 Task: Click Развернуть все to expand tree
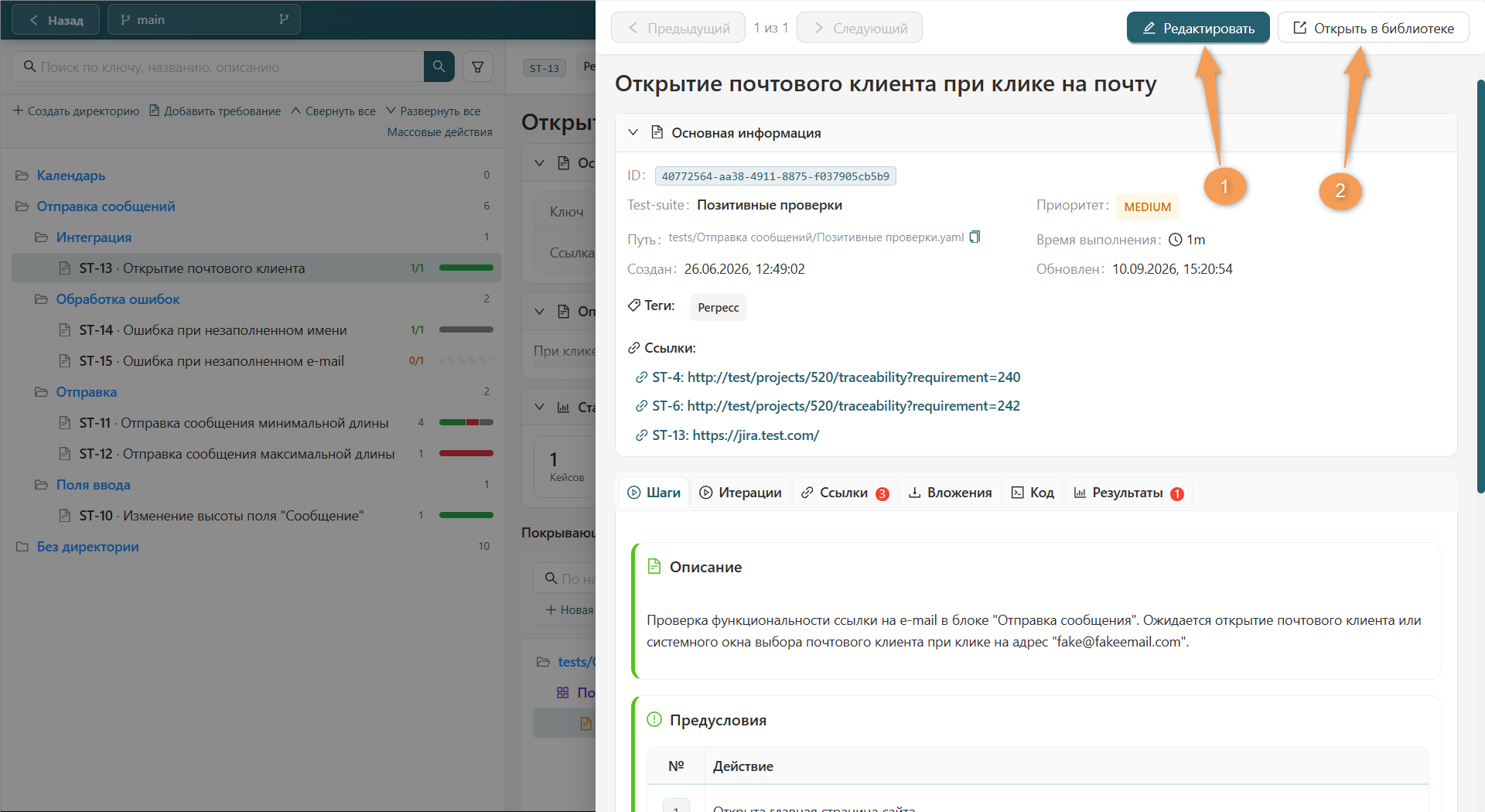(x=433, y=111)
